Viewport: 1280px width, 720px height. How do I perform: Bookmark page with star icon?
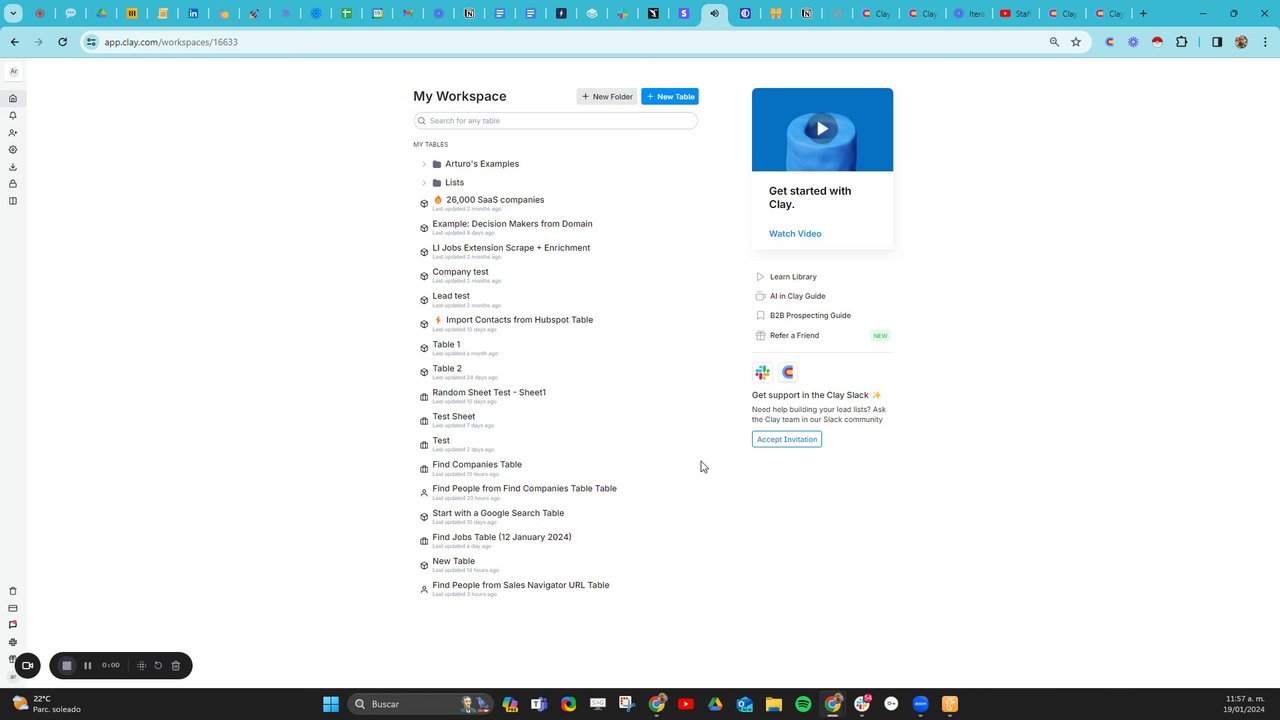coord(1076,42)
